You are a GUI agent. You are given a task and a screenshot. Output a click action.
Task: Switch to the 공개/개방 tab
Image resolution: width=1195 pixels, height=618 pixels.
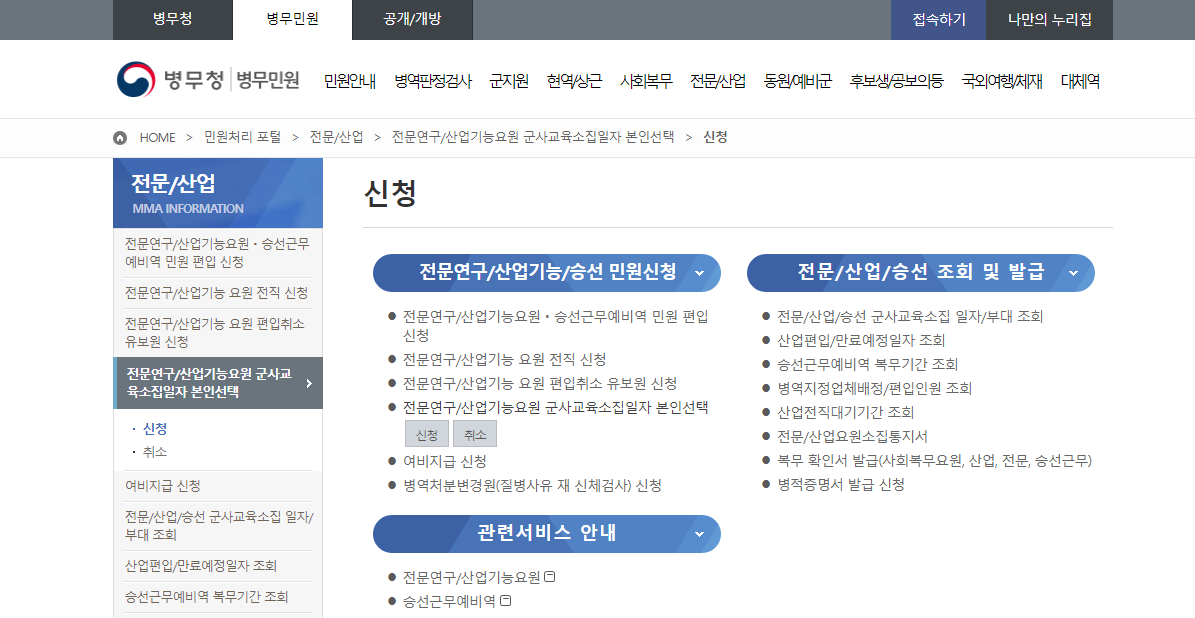click(x=412, y=20)
